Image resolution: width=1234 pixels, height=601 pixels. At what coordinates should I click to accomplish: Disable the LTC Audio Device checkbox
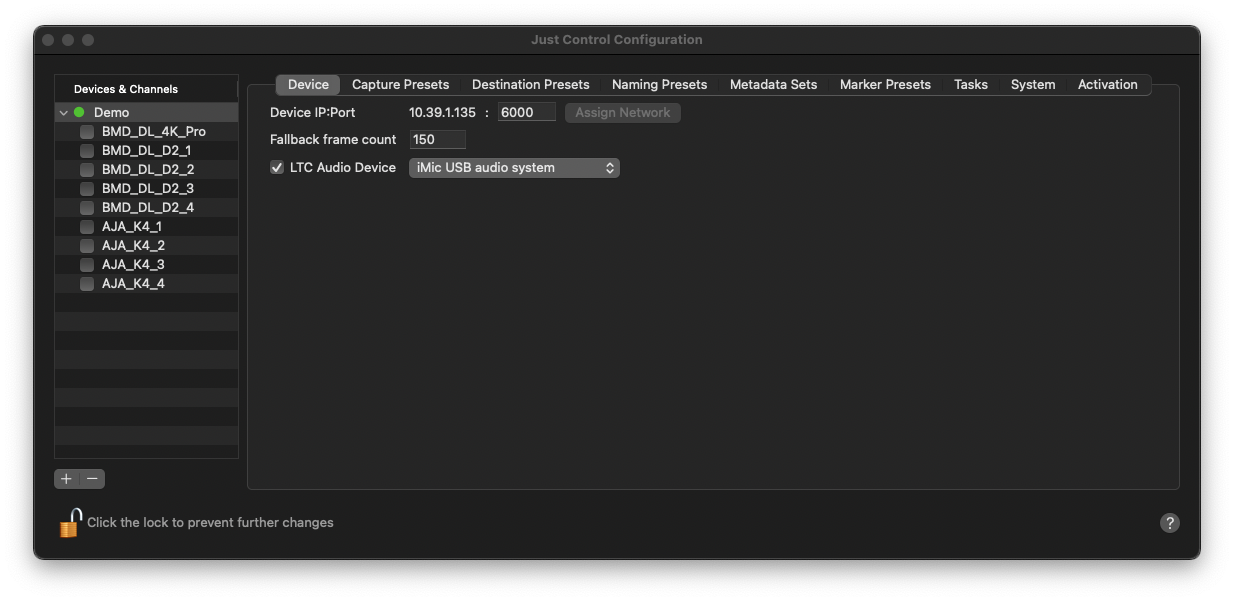point(277,168)
